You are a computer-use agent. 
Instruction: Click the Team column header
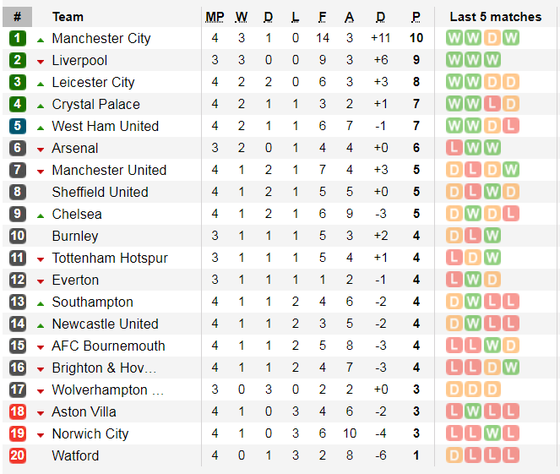coord(68,17)
